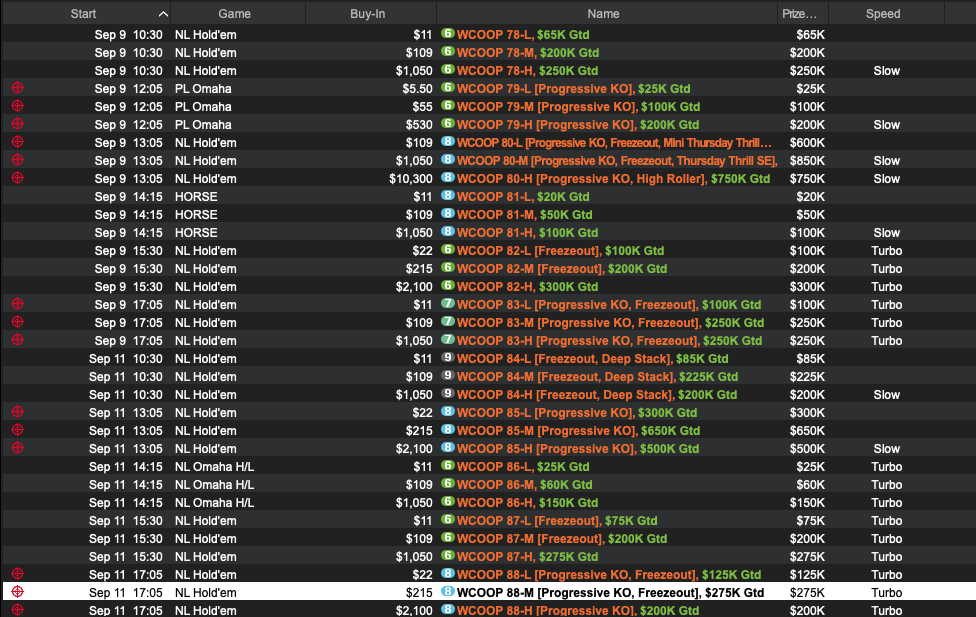The image size is (976, 617).
Task: Click the 8-max badge next to WCOOP 88-M
Action: point(448,591)
